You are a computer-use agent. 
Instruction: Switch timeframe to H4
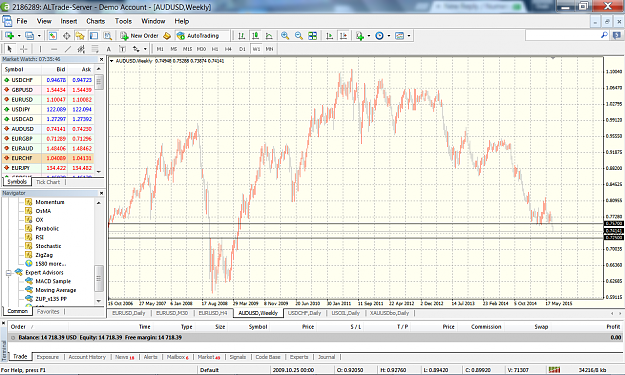228,49
